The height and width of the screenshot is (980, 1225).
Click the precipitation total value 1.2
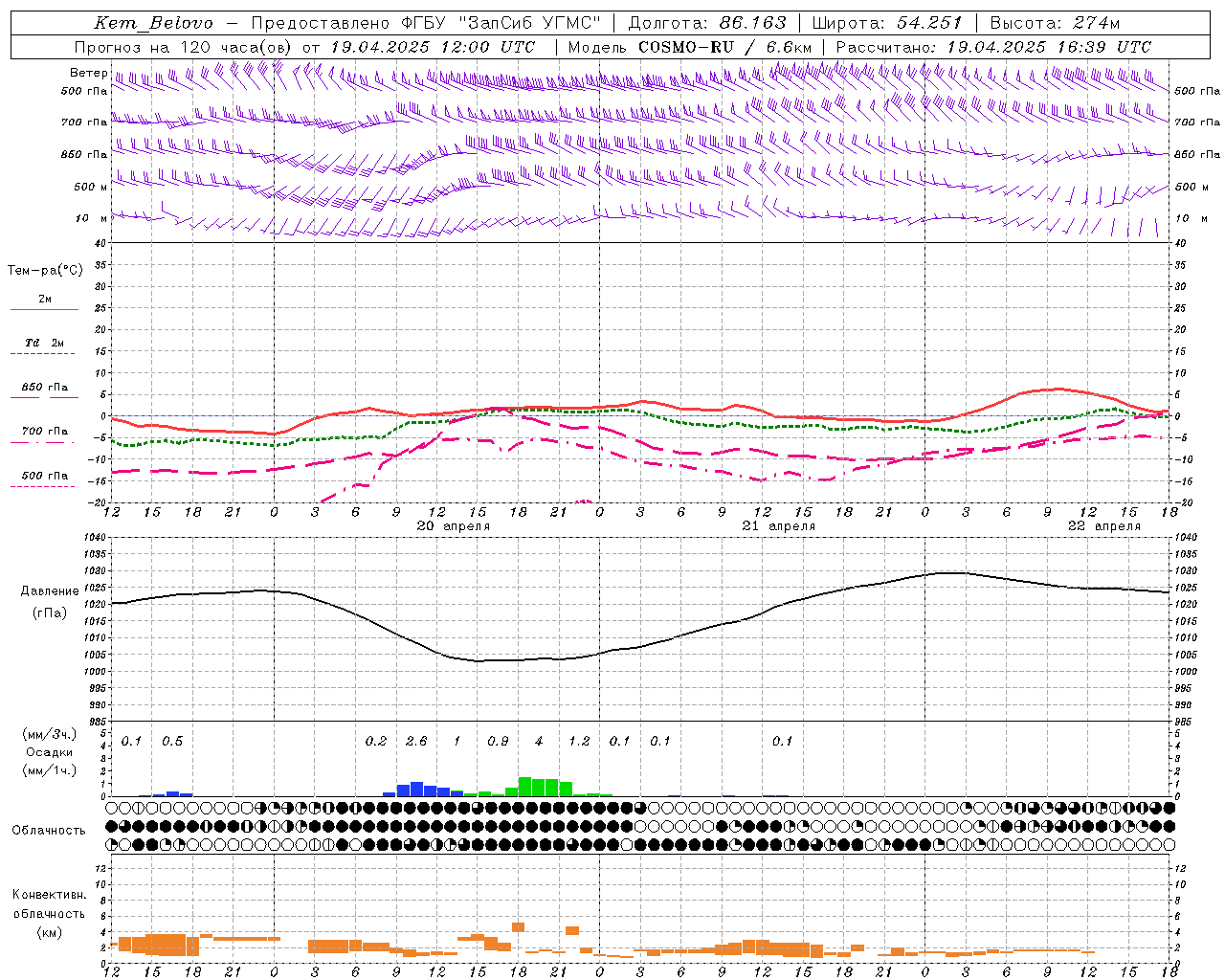(580, 741)
